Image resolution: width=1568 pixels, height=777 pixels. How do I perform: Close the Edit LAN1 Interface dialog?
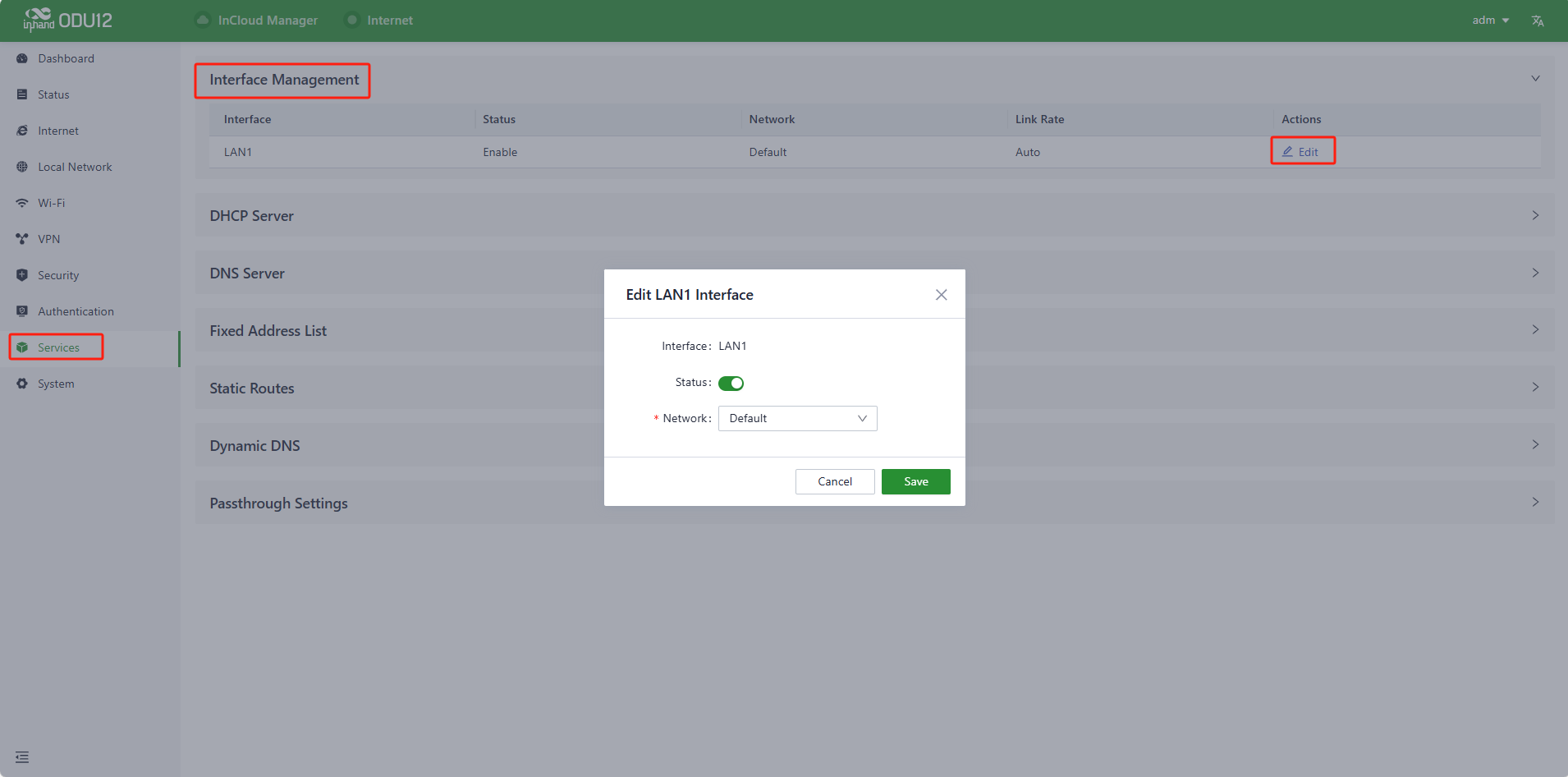pyautogui.click(x=941, y=295)
